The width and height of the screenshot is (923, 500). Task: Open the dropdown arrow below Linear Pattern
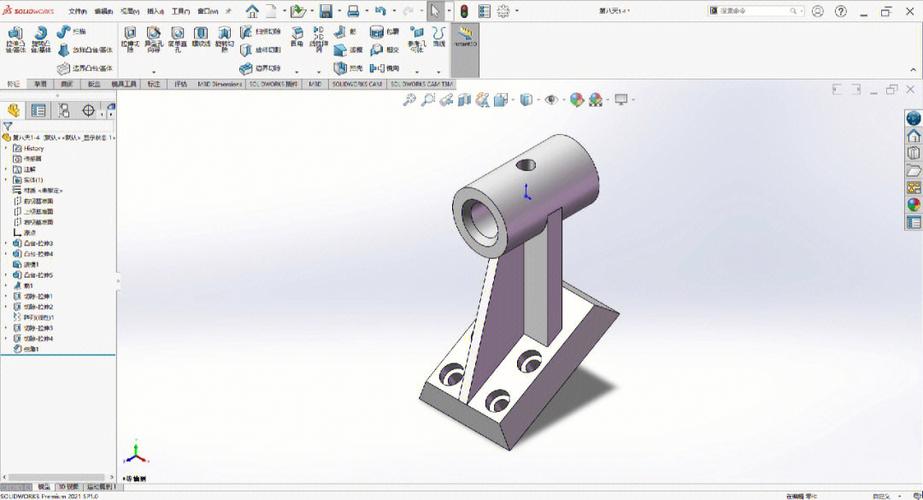click(319, 72)
